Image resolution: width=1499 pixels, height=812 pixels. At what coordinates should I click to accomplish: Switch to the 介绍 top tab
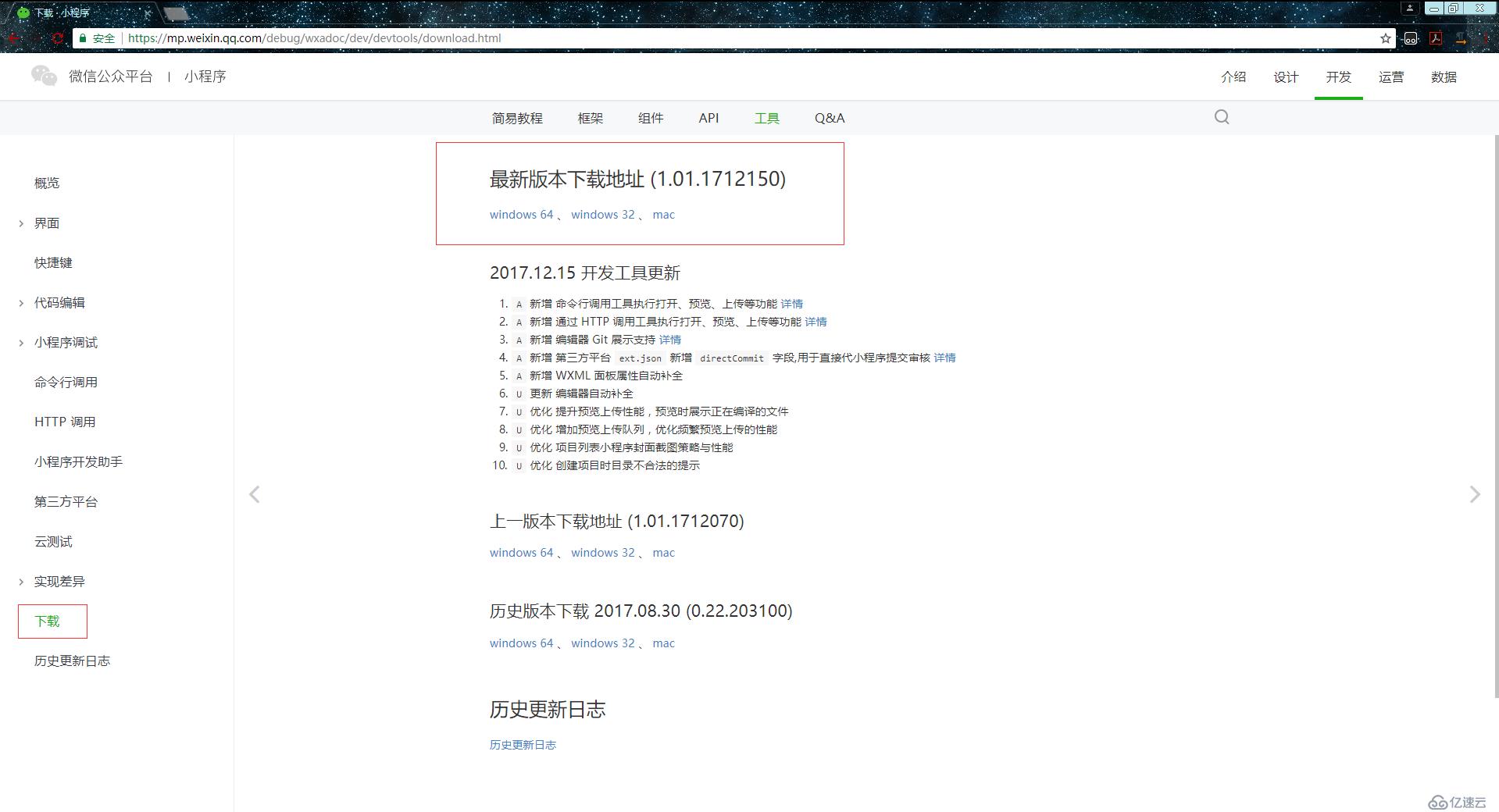(x=1233, y=77)
